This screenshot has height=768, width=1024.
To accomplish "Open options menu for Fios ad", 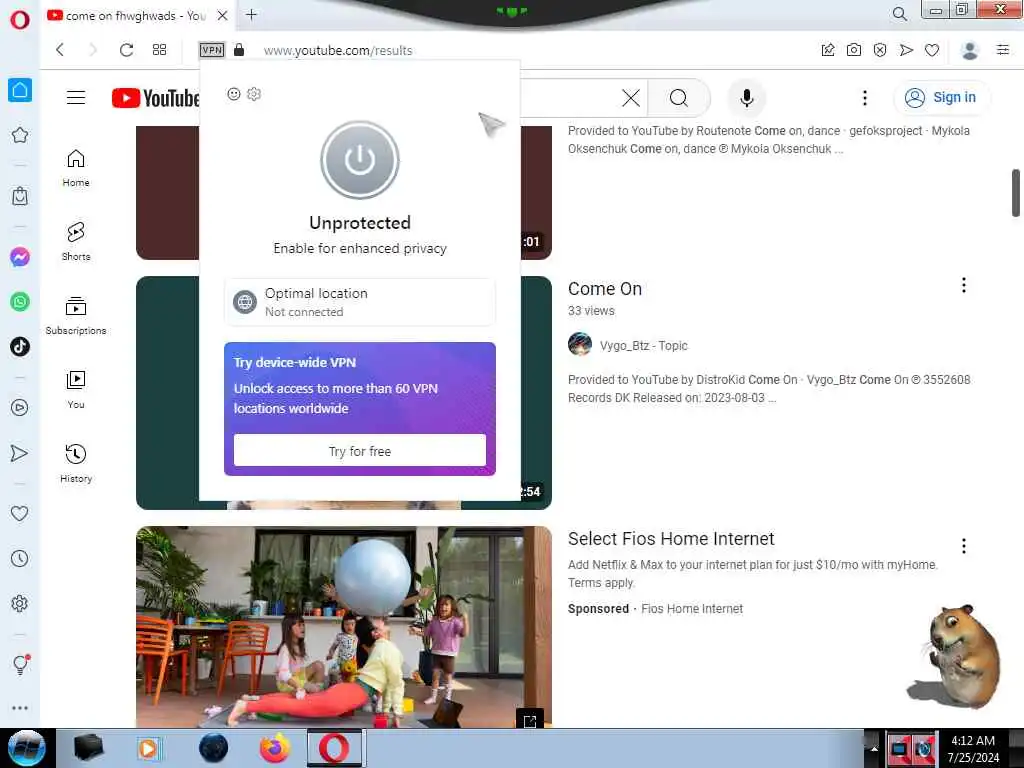I will [963, 546].
